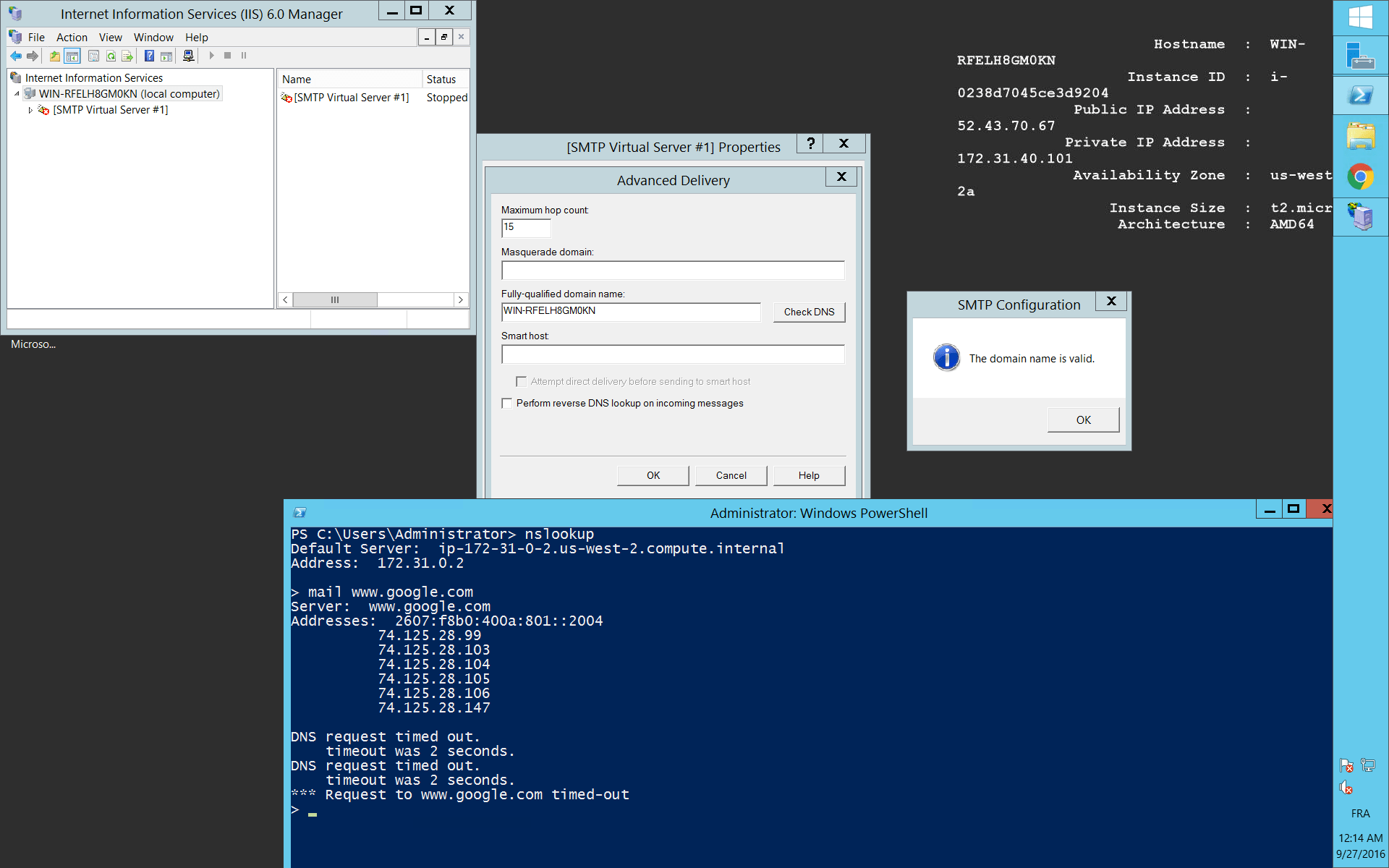The height and width of the screenshot is (868, 1389).
Task: Expand the SMTP Virtual Server #1 tree node
Action: pyautogui.click(x=30, y=110)
